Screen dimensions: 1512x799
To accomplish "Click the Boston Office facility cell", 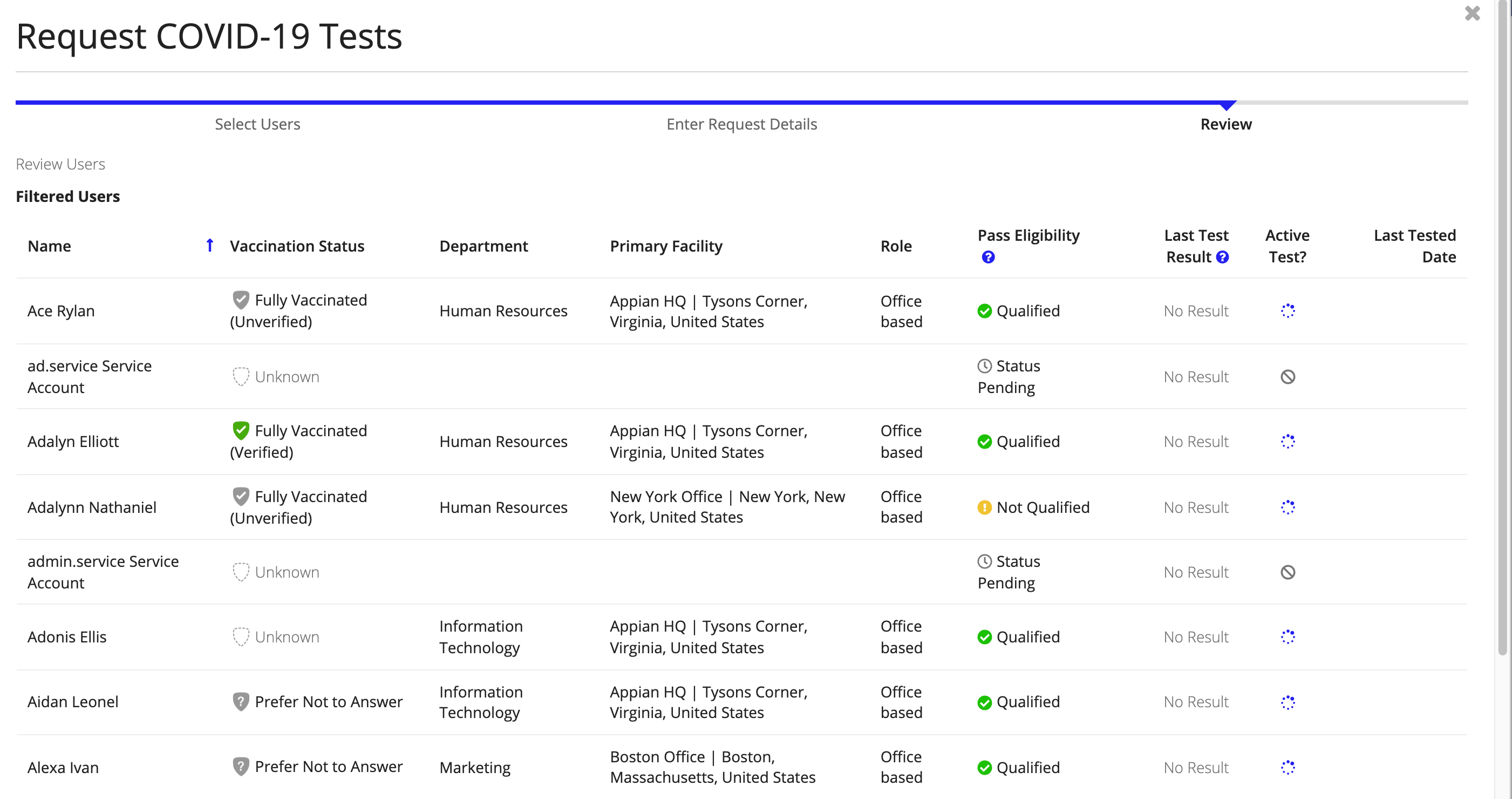I will coord(713,767).
